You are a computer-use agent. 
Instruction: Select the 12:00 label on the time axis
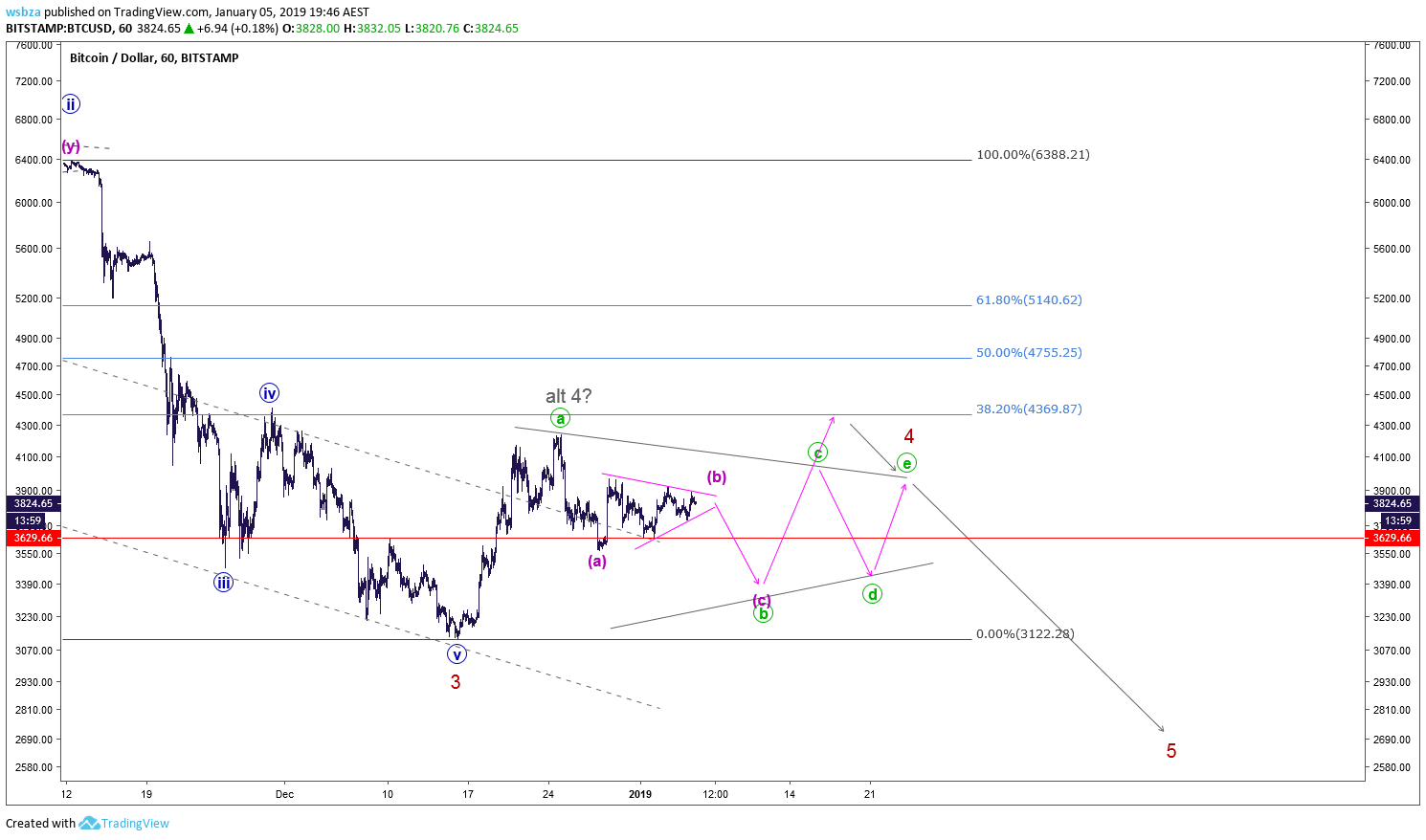click(715, 794)
